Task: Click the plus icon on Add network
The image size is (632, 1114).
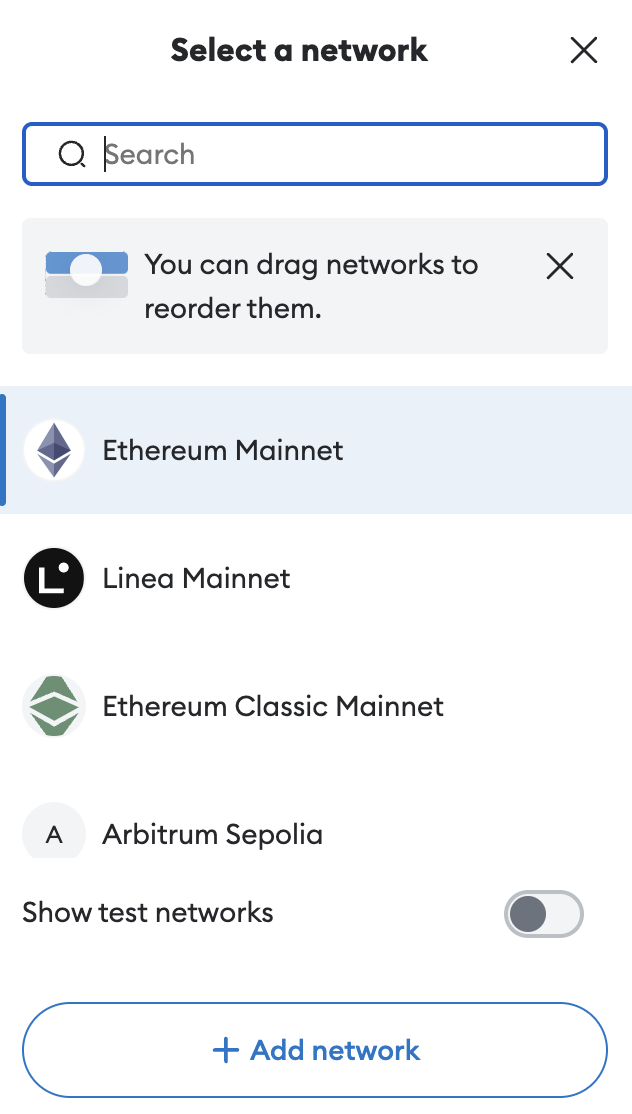Action: [226, 1050]
